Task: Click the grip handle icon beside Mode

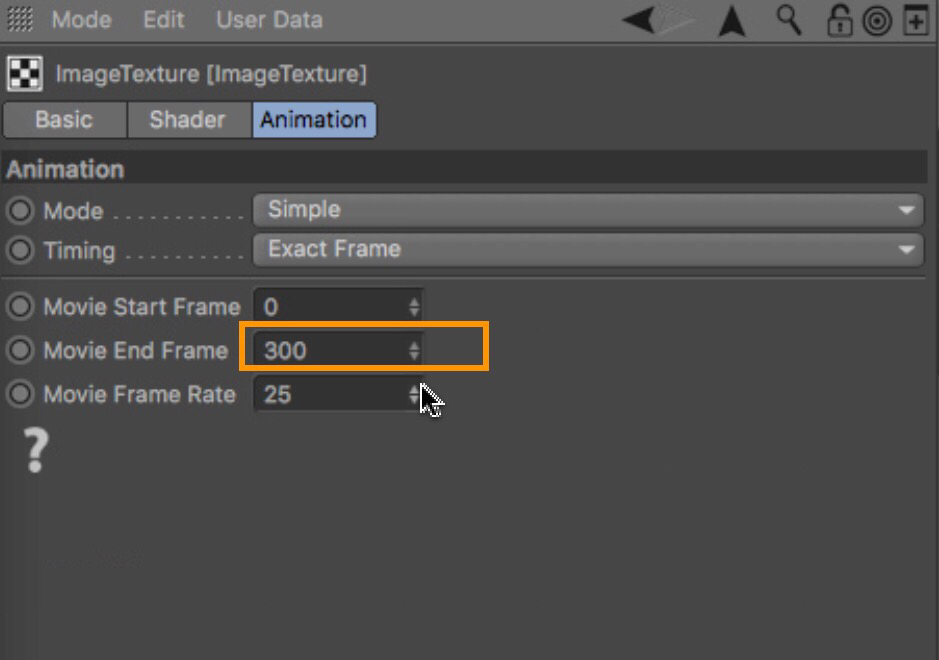Action: (20, 20)
